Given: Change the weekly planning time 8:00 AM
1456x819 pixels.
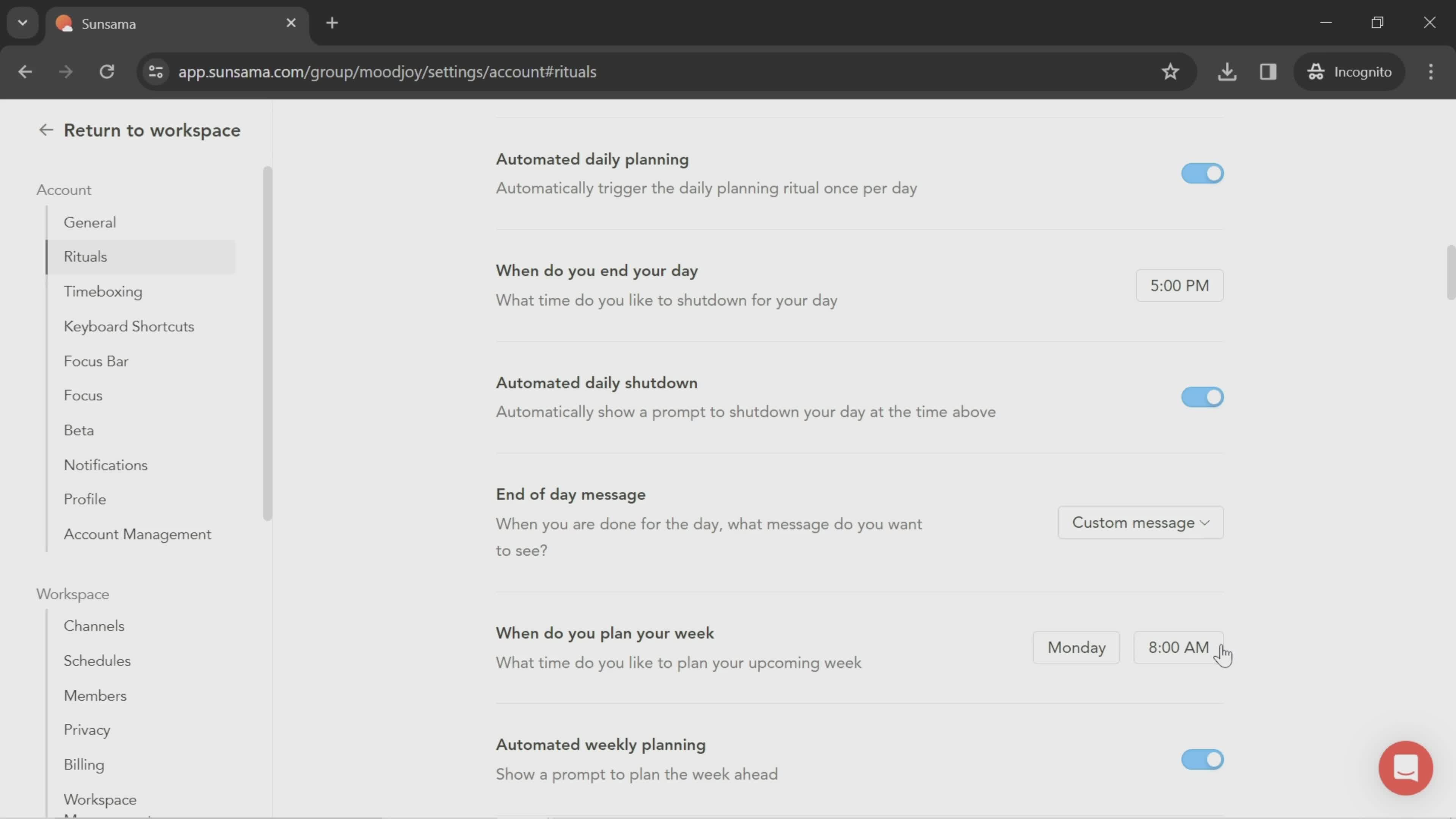Looking at the screenshot, I should click(1178, 647).
